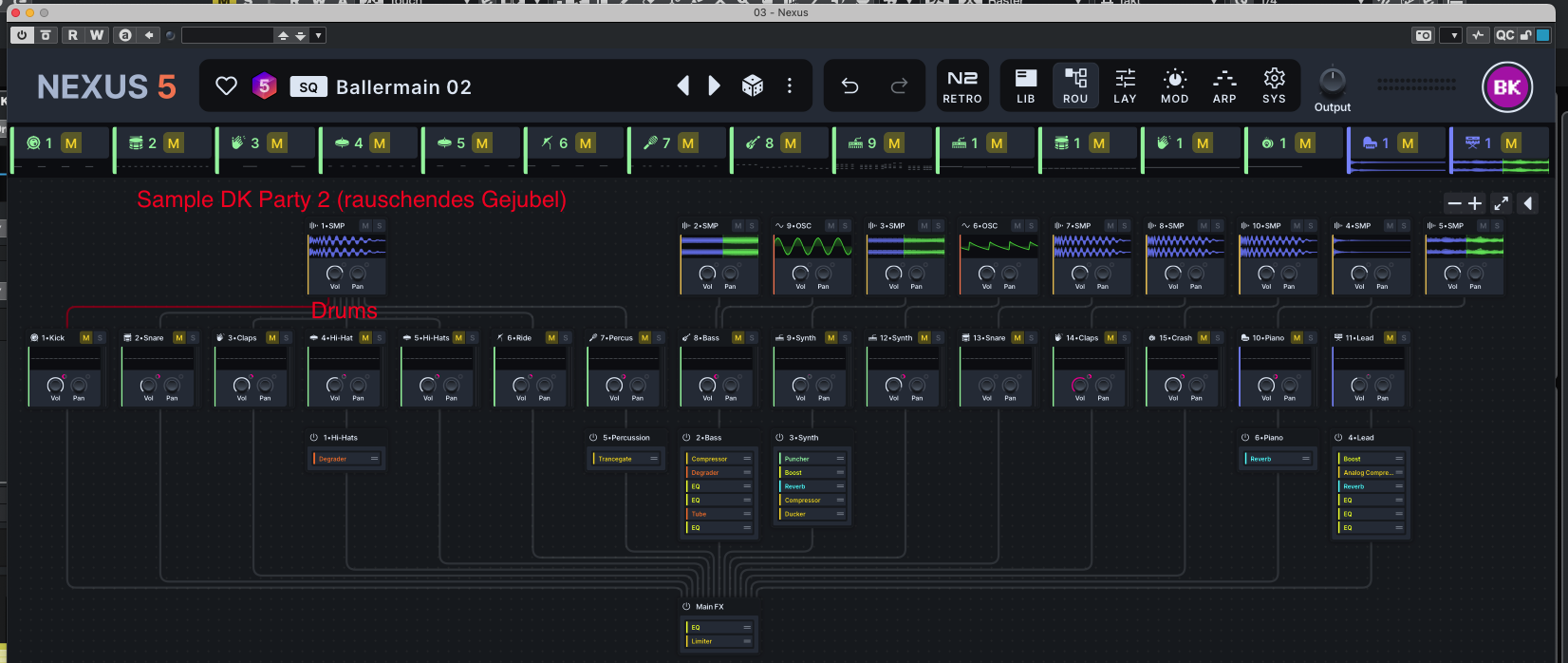Open the N2 RETRO view

(x=961, y=86)
